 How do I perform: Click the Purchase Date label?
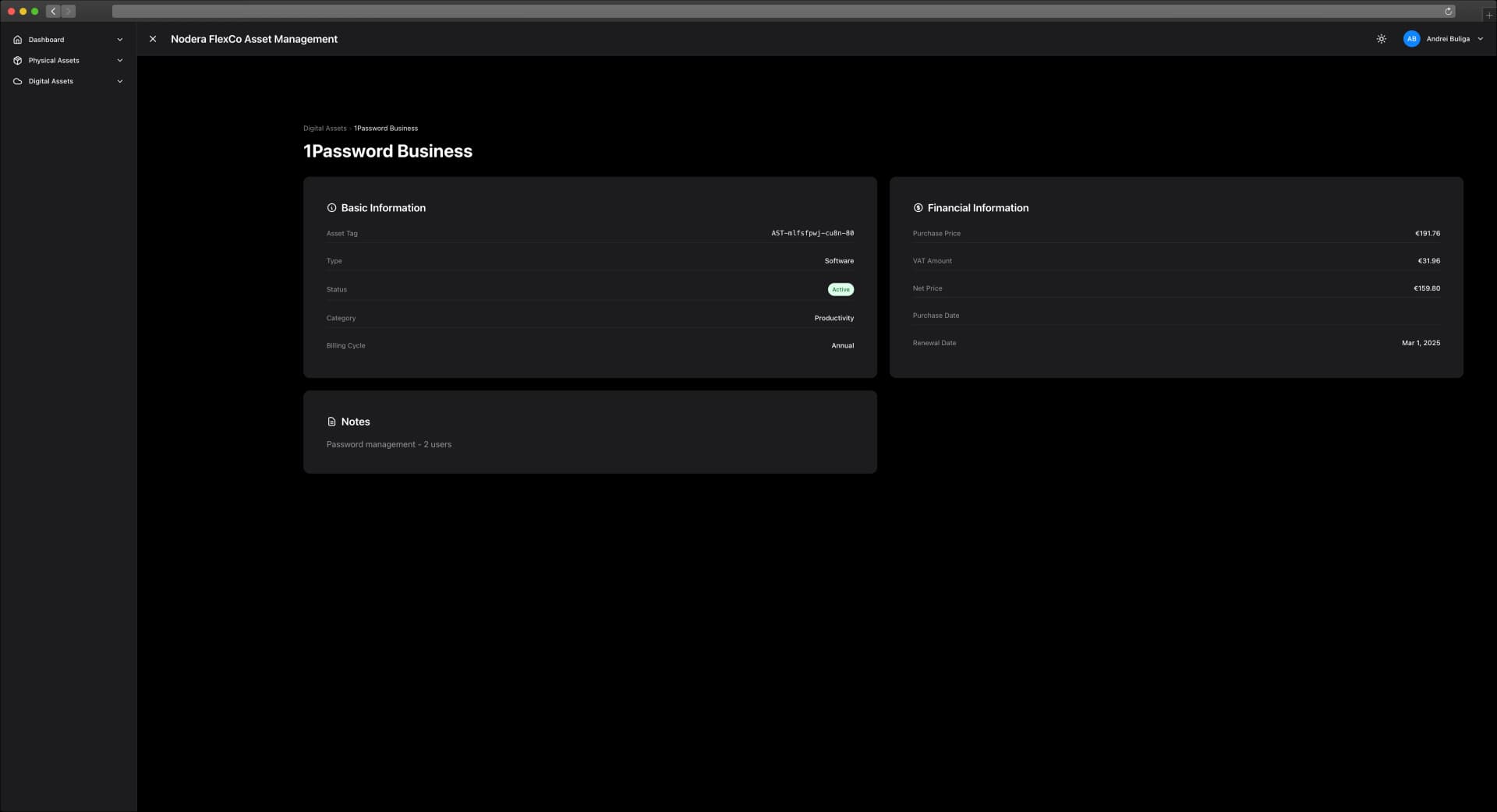tap(936, 316)
